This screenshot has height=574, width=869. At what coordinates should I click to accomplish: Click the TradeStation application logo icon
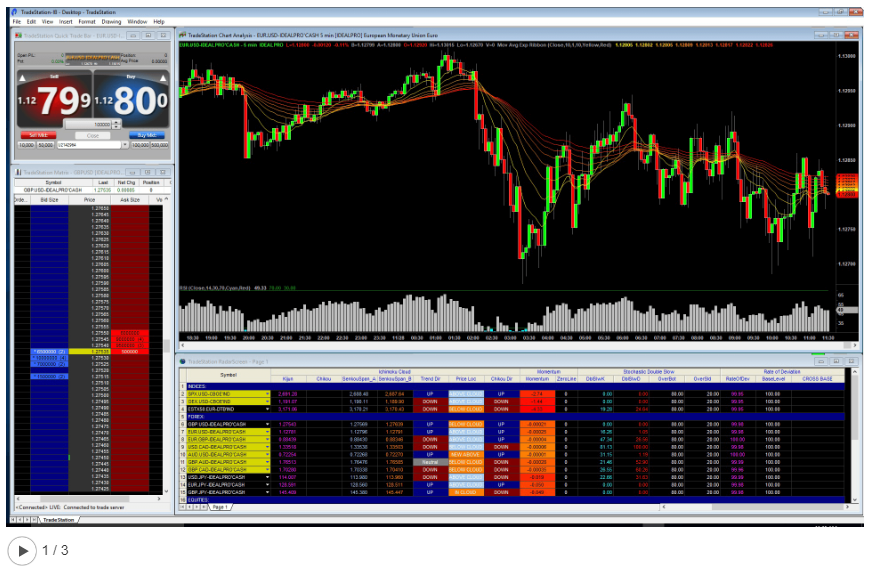coord(14,12)
